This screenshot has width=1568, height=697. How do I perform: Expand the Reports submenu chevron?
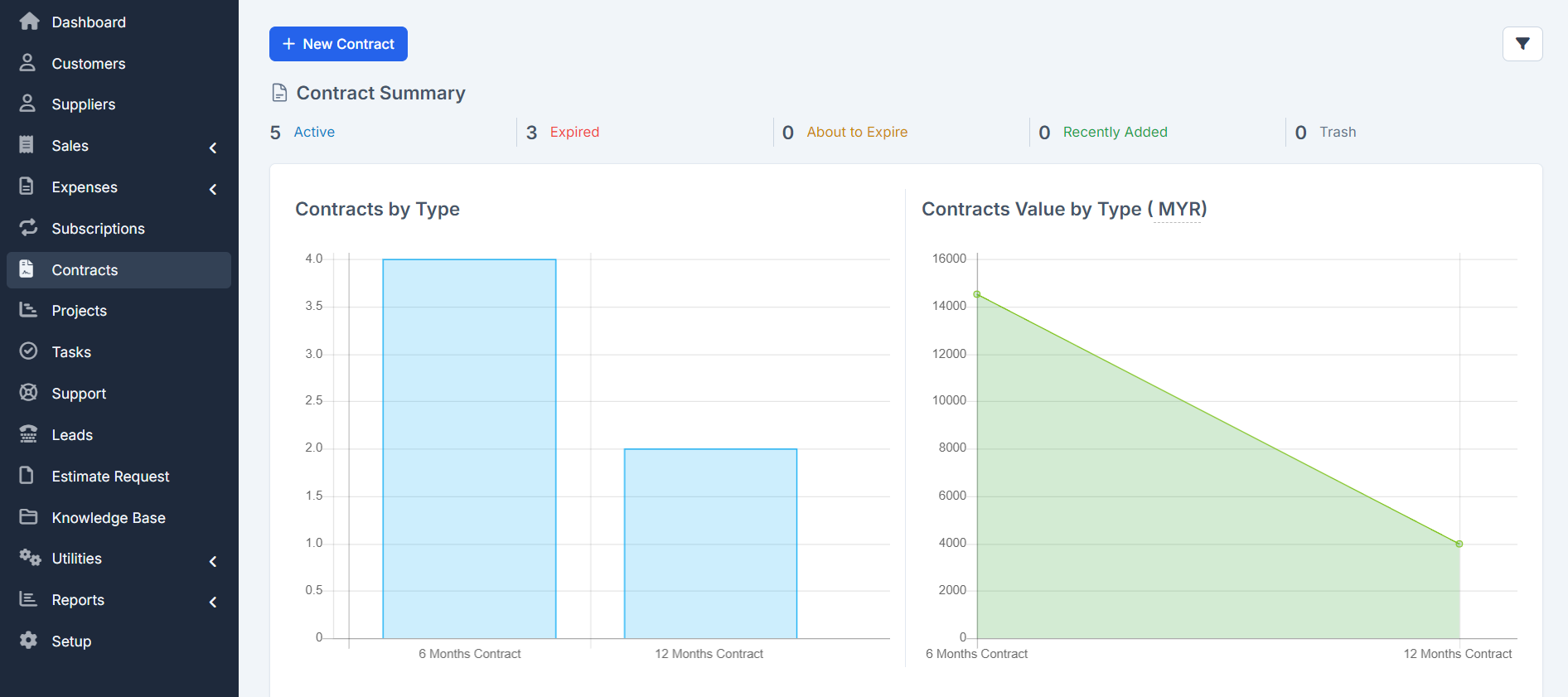[213, 603]
